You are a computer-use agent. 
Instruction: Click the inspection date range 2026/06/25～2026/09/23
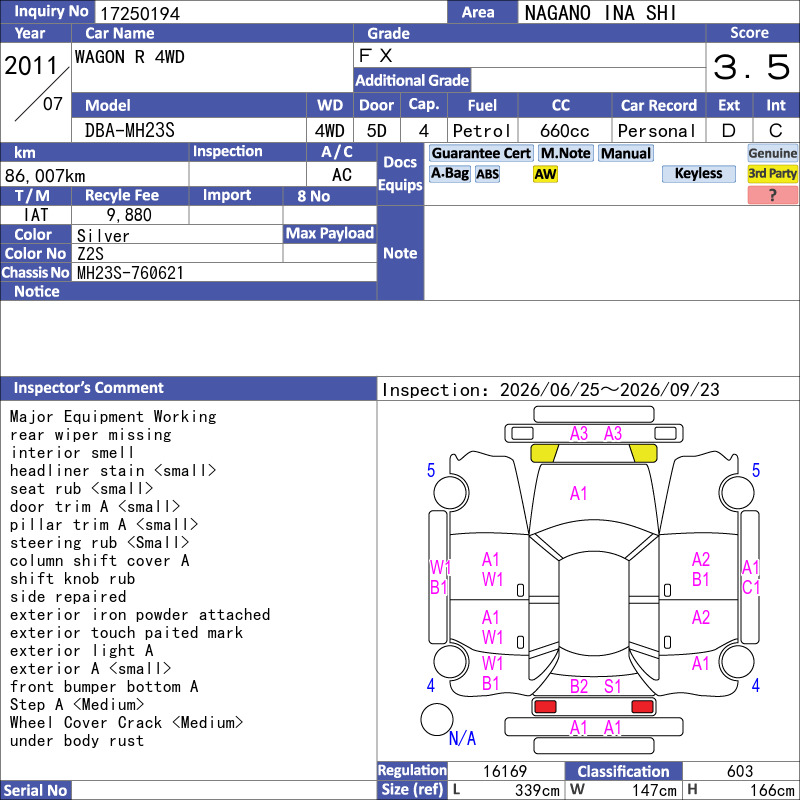tap(609, 390)
